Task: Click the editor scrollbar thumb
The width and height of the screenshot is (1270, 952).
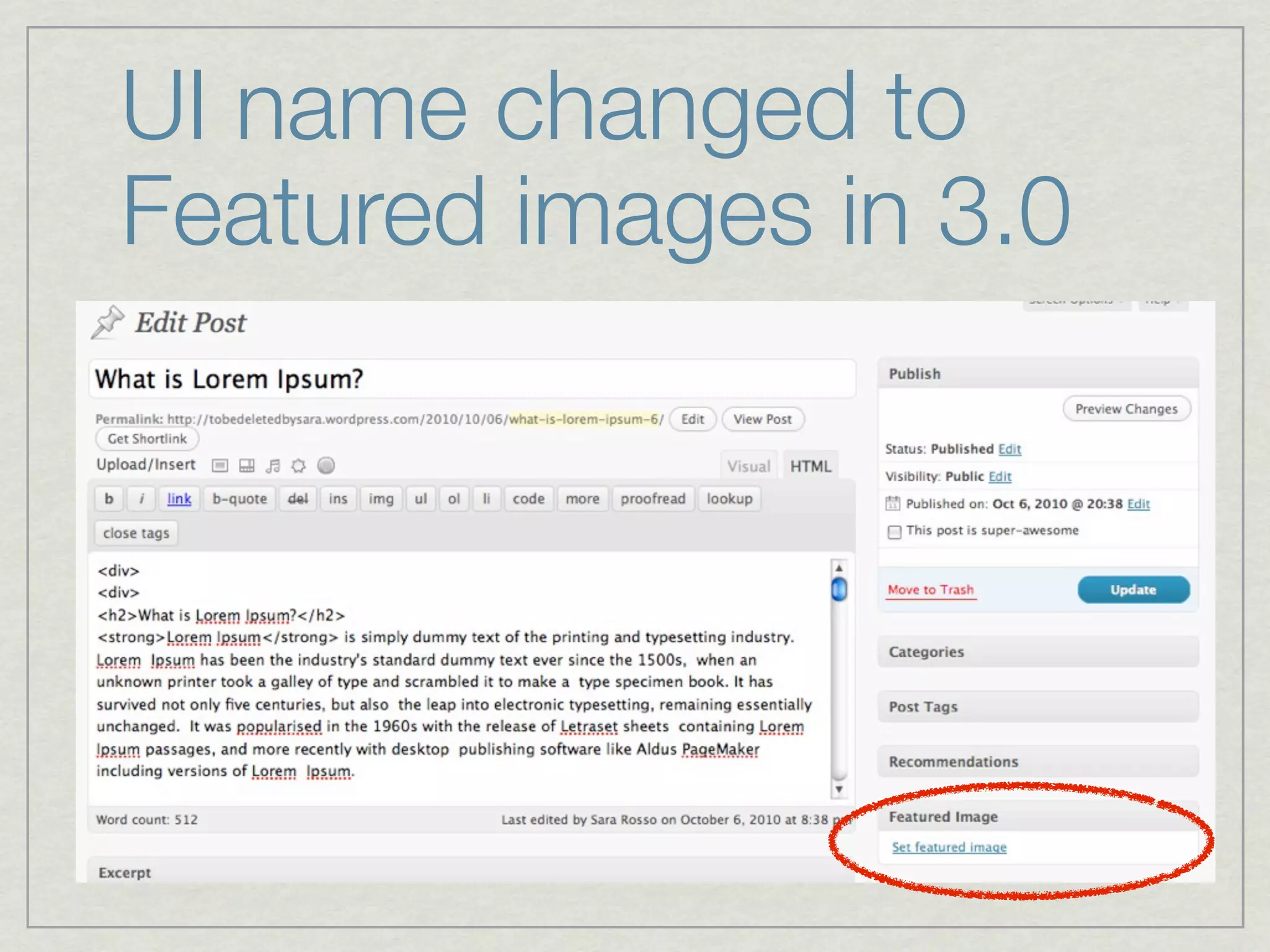Action: pos(839,589)
